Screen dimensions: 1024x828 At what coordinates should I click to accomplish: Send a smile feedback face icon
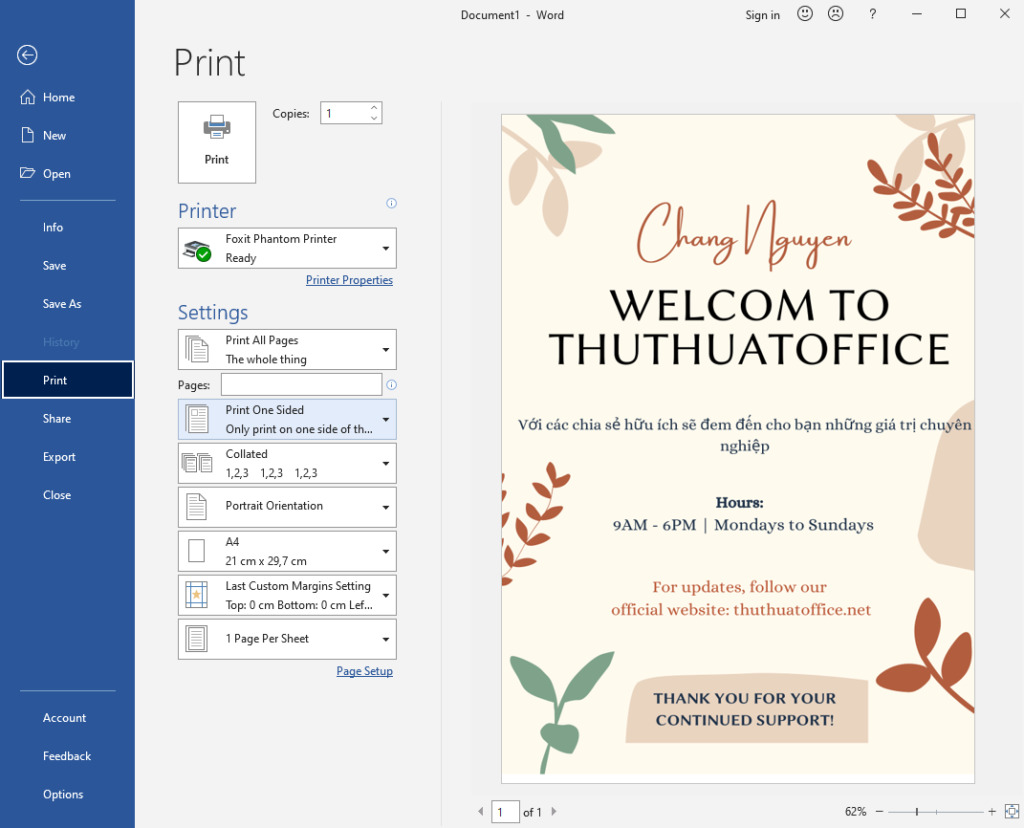[805, 14]
